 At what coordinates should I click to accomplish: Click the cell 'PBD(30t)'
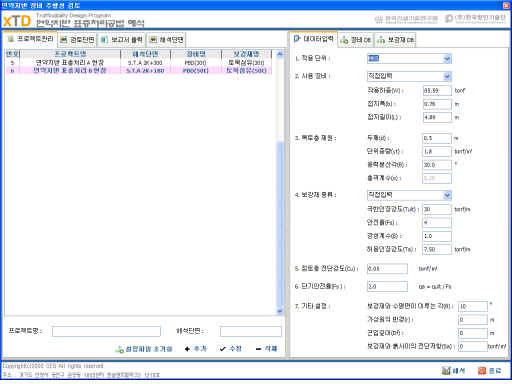point(196,63)
